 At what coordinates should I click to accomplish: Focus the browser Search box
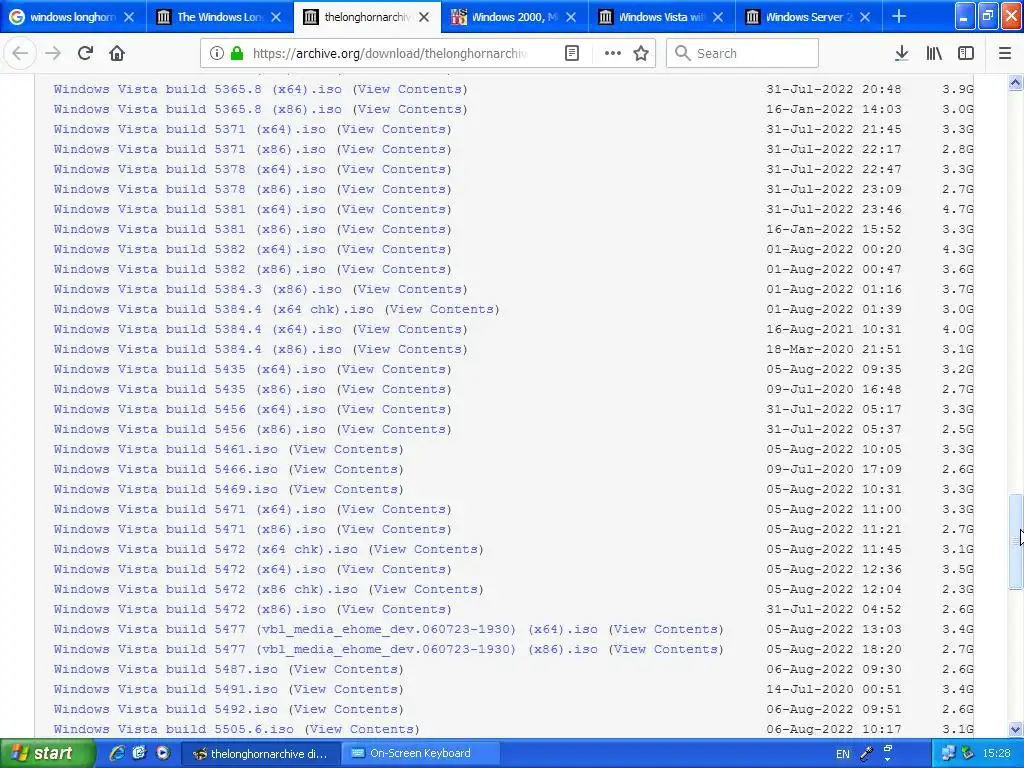point(743,54)
